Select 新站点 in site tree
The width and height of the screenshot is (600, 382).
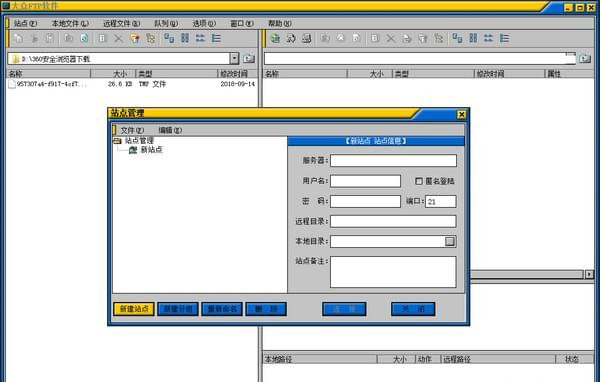point(152,150)
